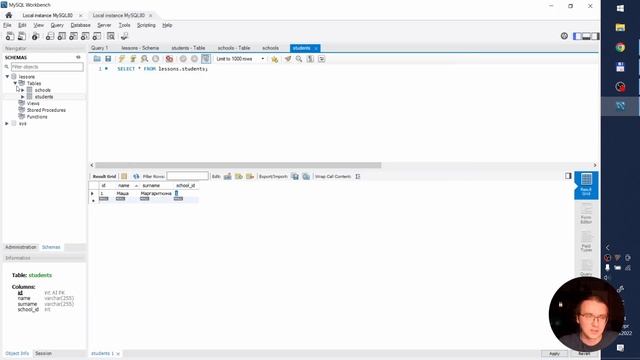Toggle Wrap Cell Content
This screenshot has height=360, width=640.
(x=358, y=176)
